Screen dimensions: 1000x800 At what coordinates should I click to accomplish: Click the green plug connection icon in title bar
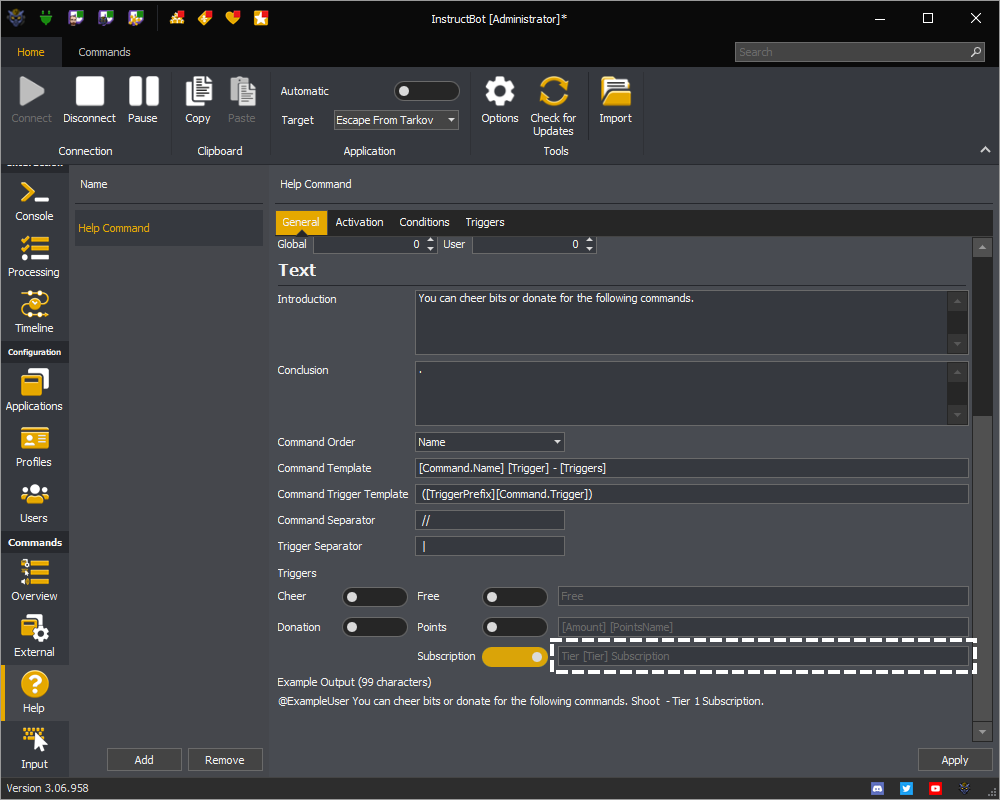(x=45, y=18)
